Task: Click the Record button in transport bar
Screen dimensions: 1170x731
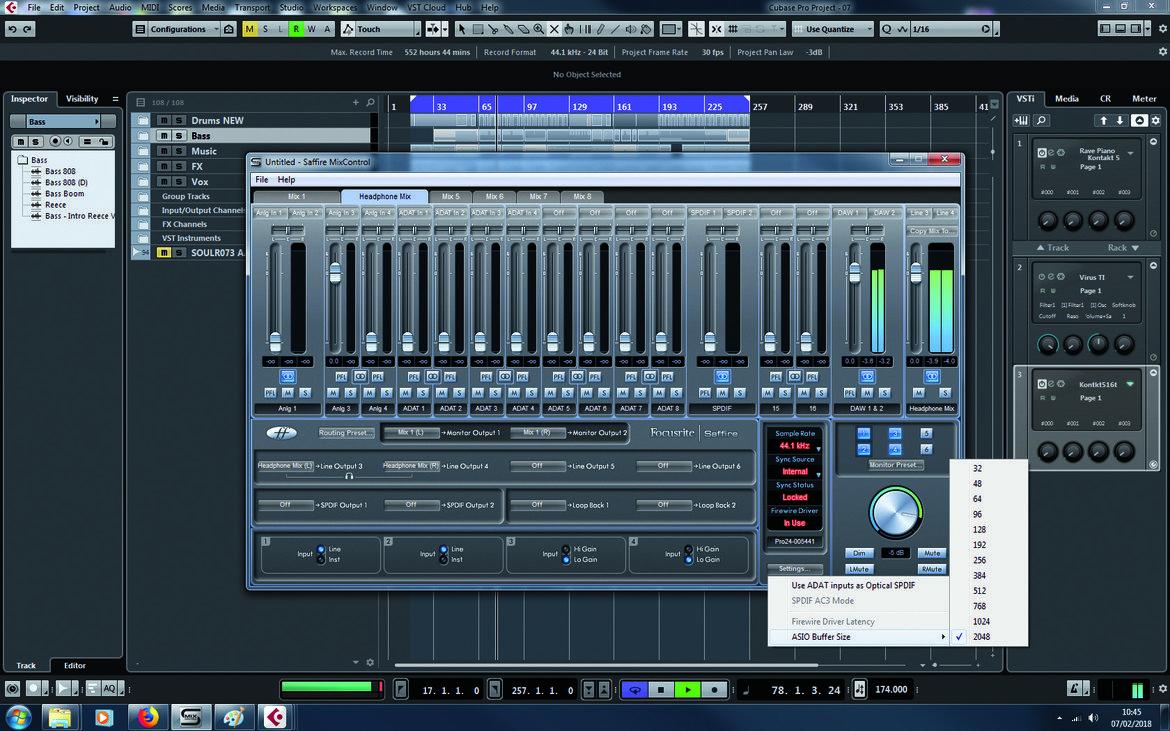Action: (x=714, y=690)
